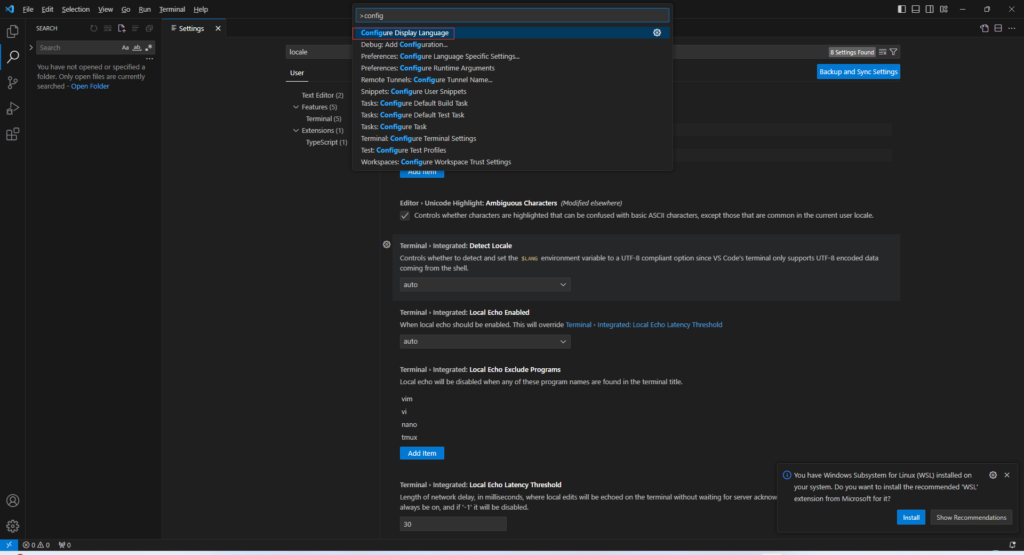Open the Manage gear in activity bar
This screenshot has width=1024, height=555.
[x=13, y=526]
